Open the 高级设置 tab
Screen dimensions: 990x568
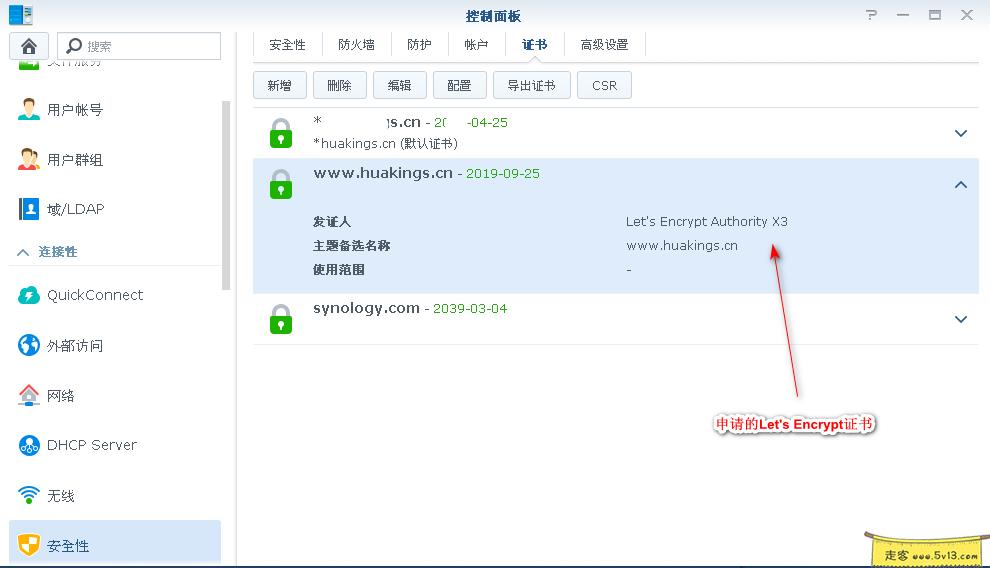click(604, 45)
